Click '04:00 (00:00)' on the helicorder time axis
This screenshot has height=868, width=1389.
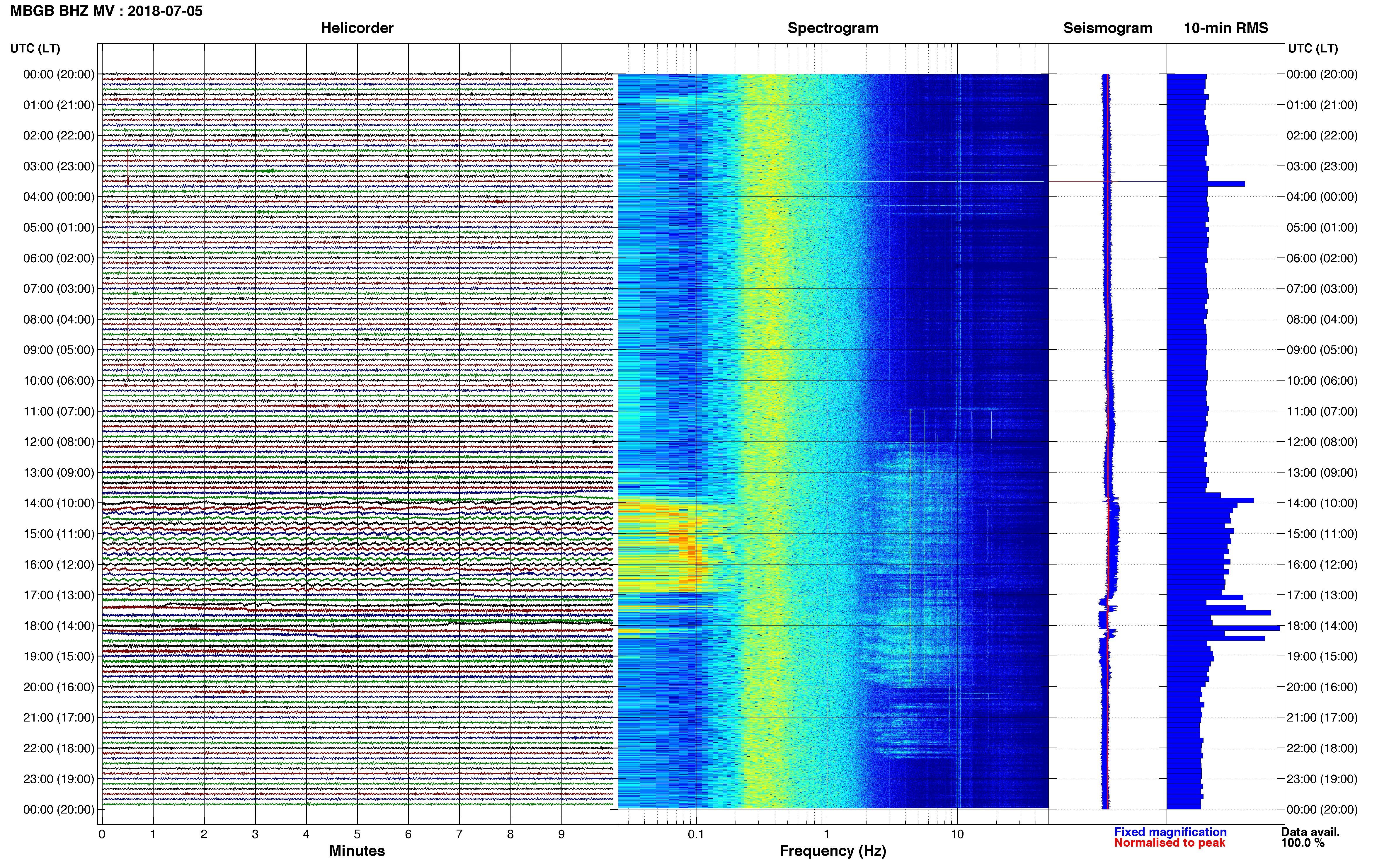click(59, 197)
